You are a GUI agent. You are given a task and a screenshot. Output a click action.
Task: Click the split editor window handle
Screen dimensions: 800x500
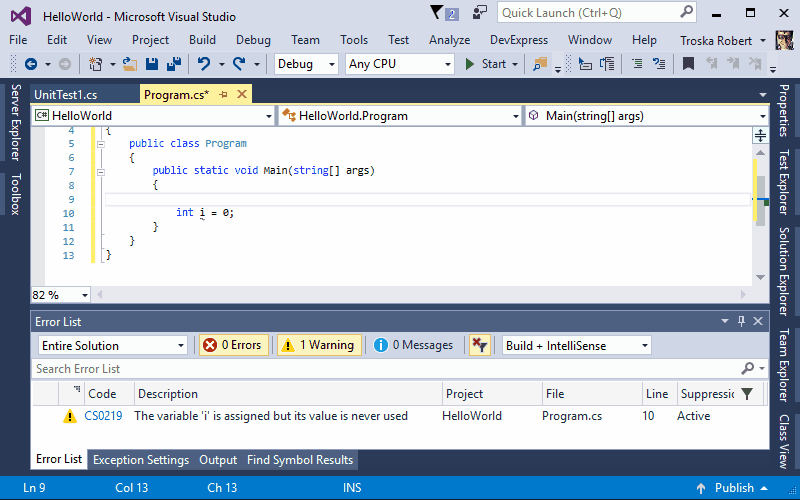pyautogui.click(x=760, y=135)
